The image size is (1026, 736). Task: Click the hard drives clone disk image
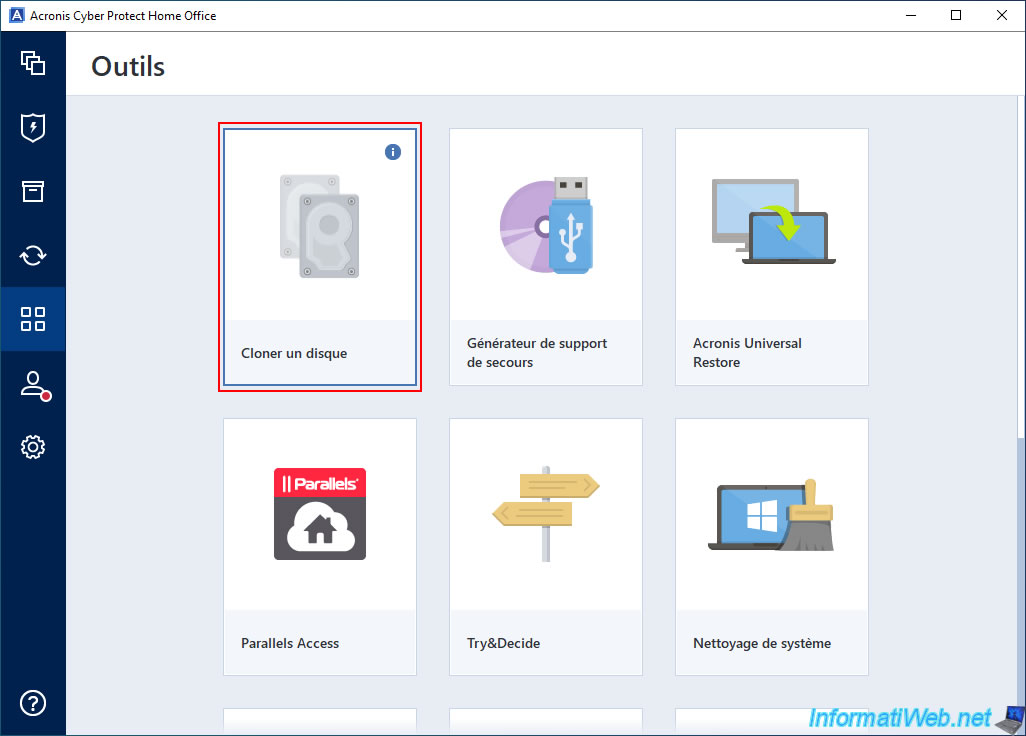pos(319,226)
